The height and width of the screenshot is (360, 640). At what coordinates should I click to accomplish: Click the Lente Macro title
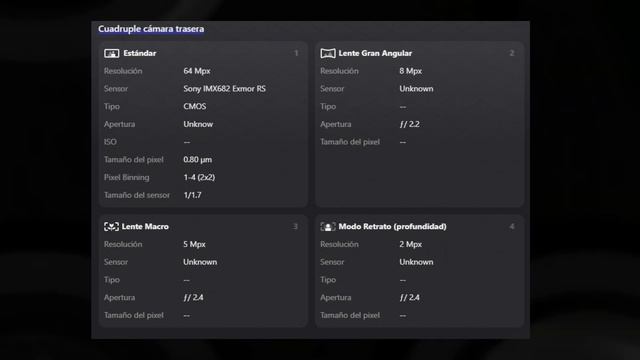click(x=145, y=227)
